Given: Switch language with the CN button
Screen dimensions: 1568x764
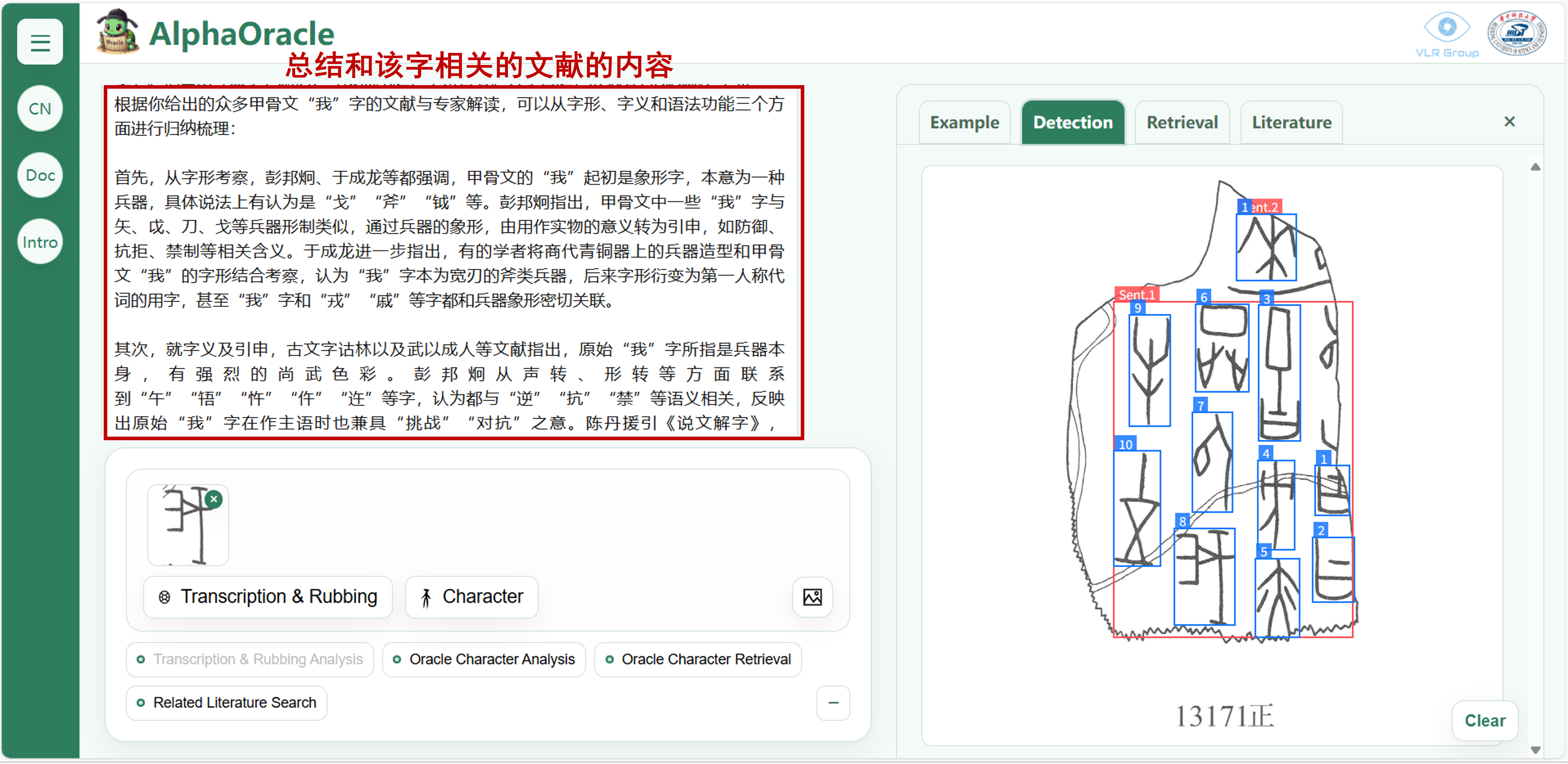Looking at the screenshot, I should click(40, 109).
